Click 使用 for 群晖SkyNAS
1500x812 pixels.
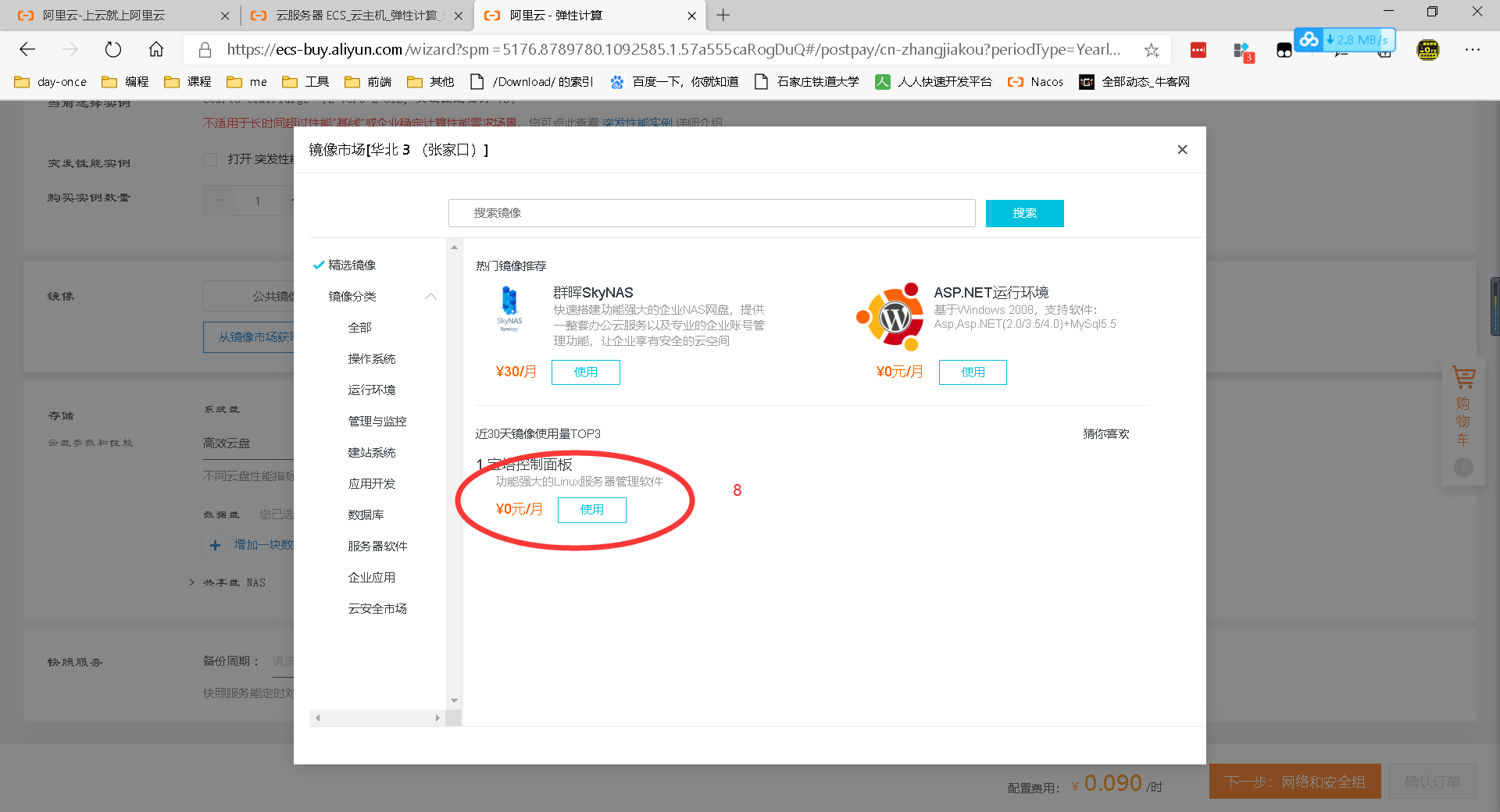(x=585, y=372)
